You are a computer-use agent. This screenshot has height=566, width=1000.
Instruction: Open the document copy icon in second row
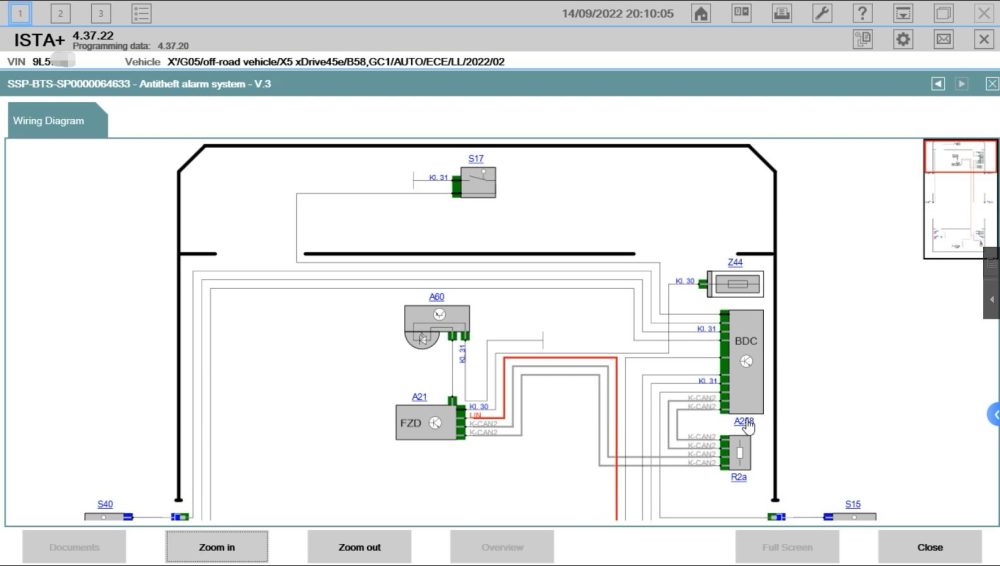tap(863, 40)
